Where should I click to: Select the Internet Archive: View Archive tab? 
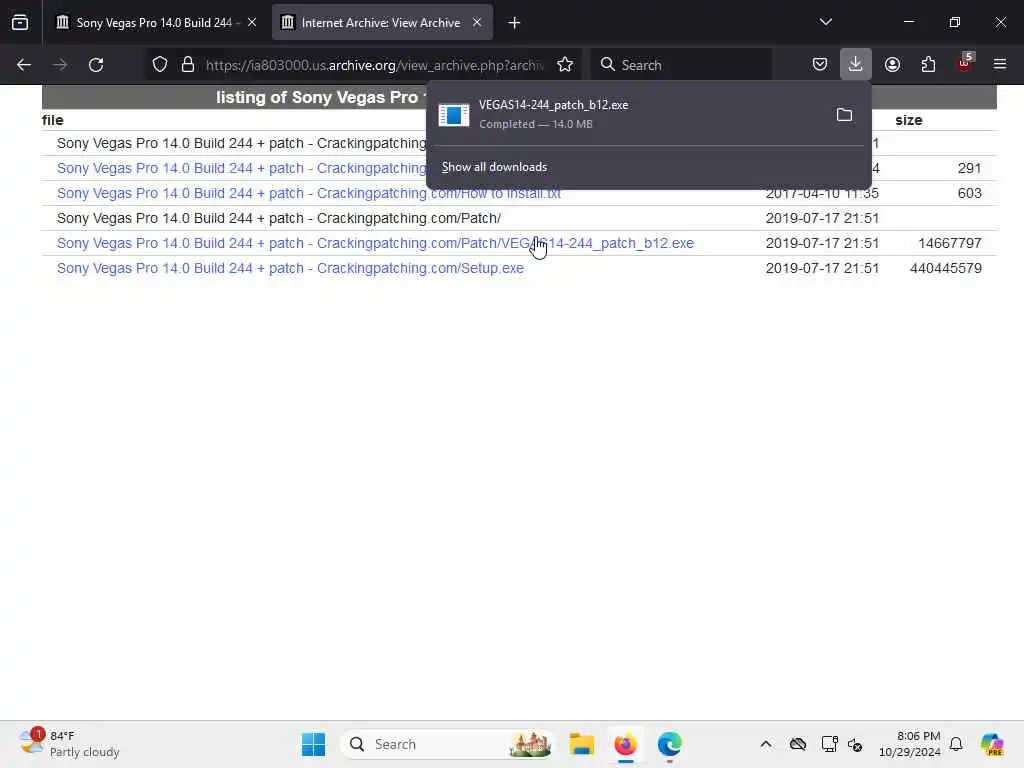(x=381, y=23)
